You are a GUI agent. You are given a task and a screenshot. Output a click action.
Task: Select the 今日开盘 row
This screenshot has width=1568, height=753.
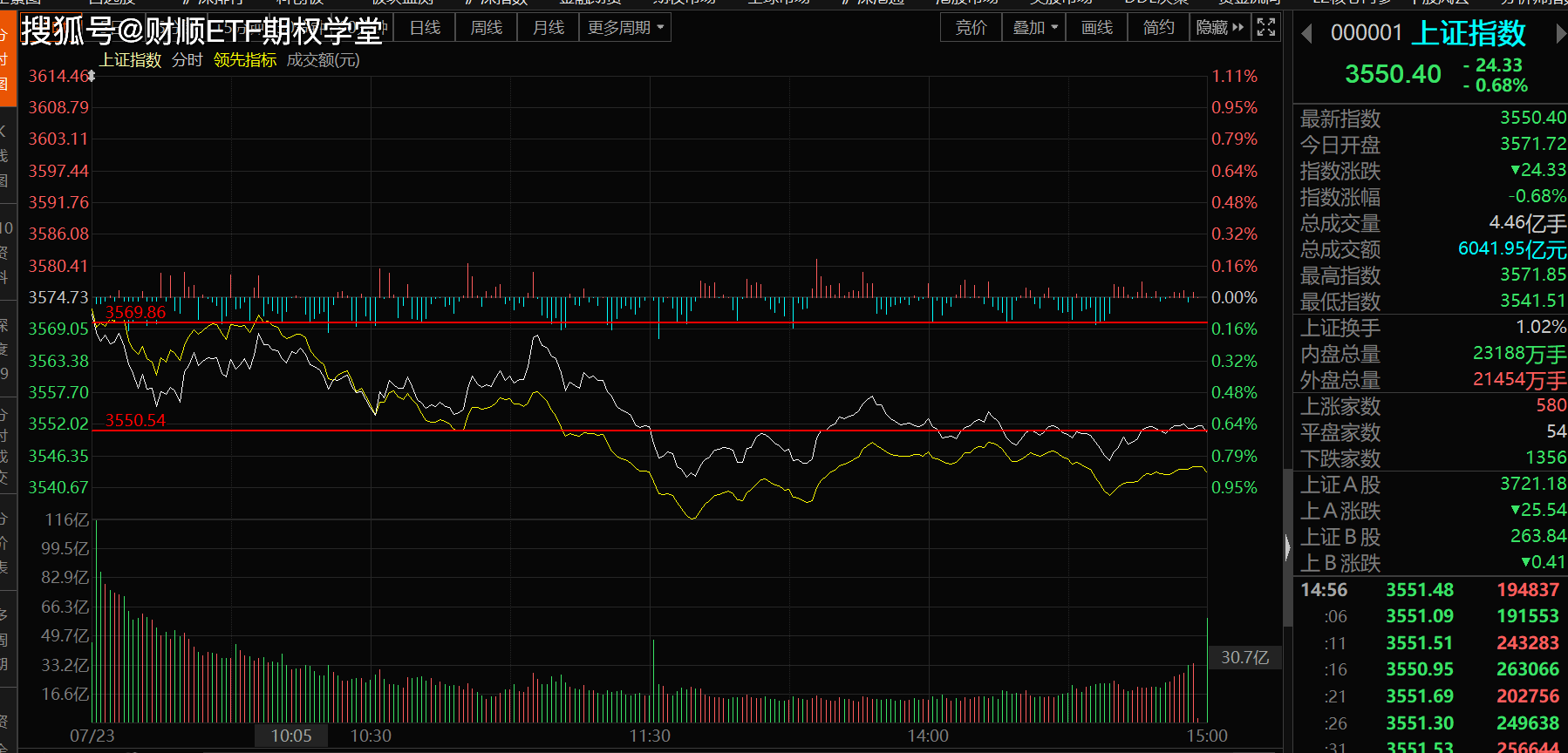click(1433, 144)
